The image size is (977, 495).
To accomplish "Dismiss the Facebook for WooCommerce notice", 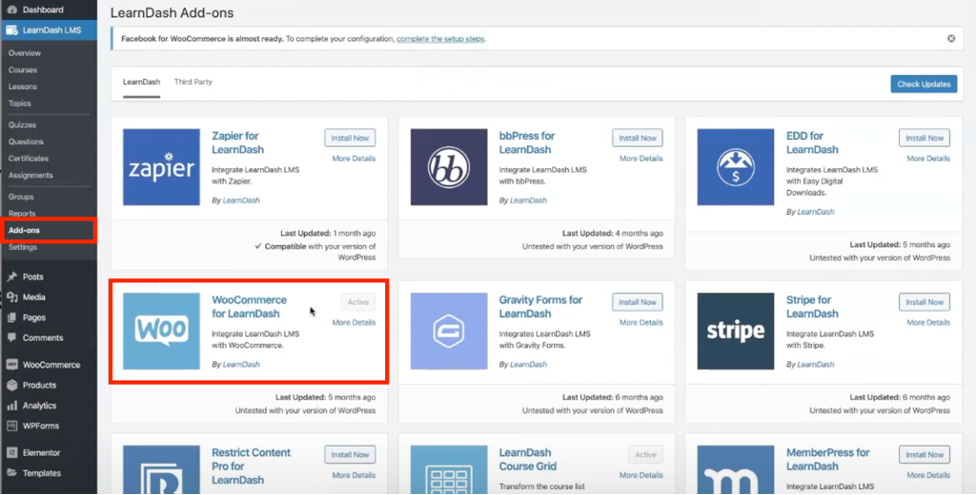I will pos(951,39).
